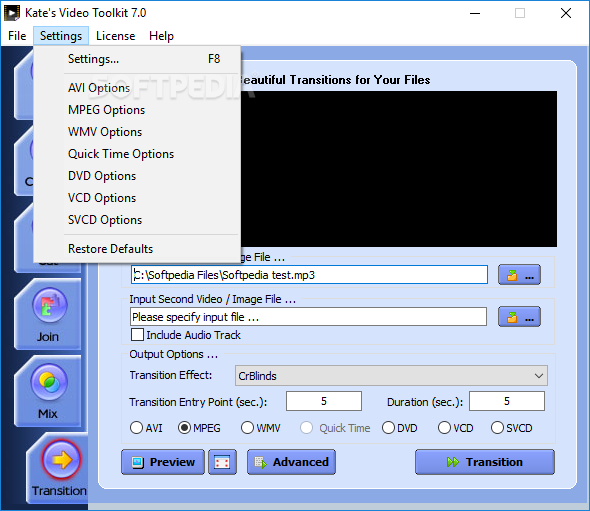Open DVD Options from menu

point(137,176)
